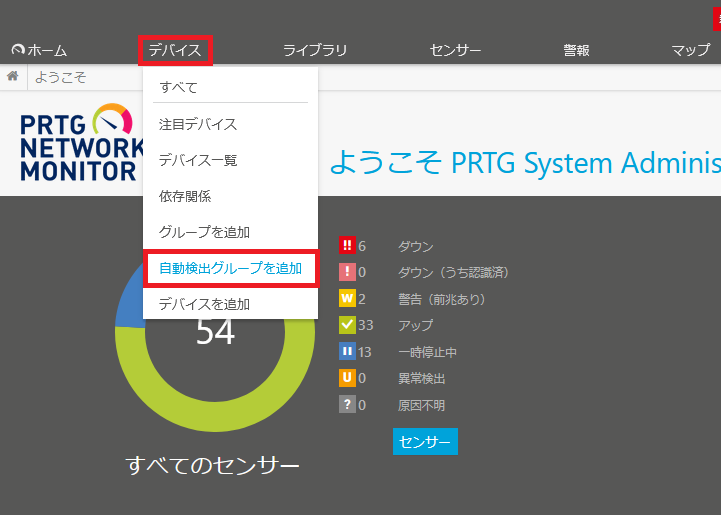Click the アップ status label
This screenshot has height=515, width=721.
[416, 325]
